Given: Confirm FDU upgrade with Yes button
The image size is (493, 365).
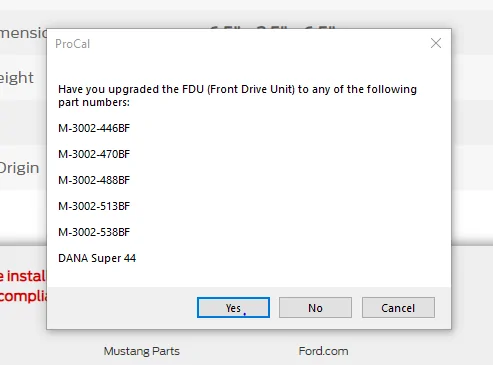Looking at the screenshot, I should pyautogui.click(x=233, y=307).
